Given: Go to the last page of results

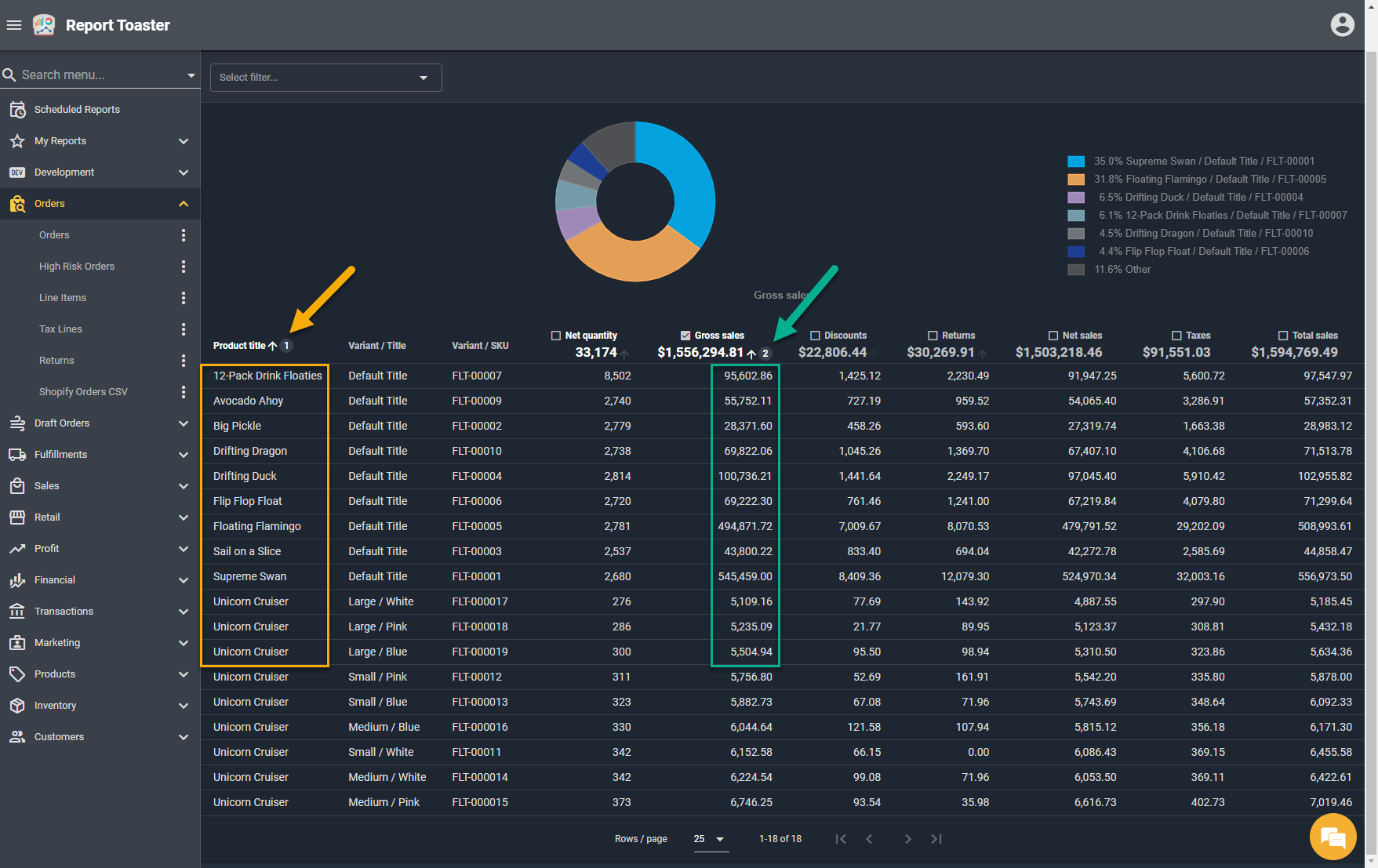Looking at the screenshot, I should point(936,839).
